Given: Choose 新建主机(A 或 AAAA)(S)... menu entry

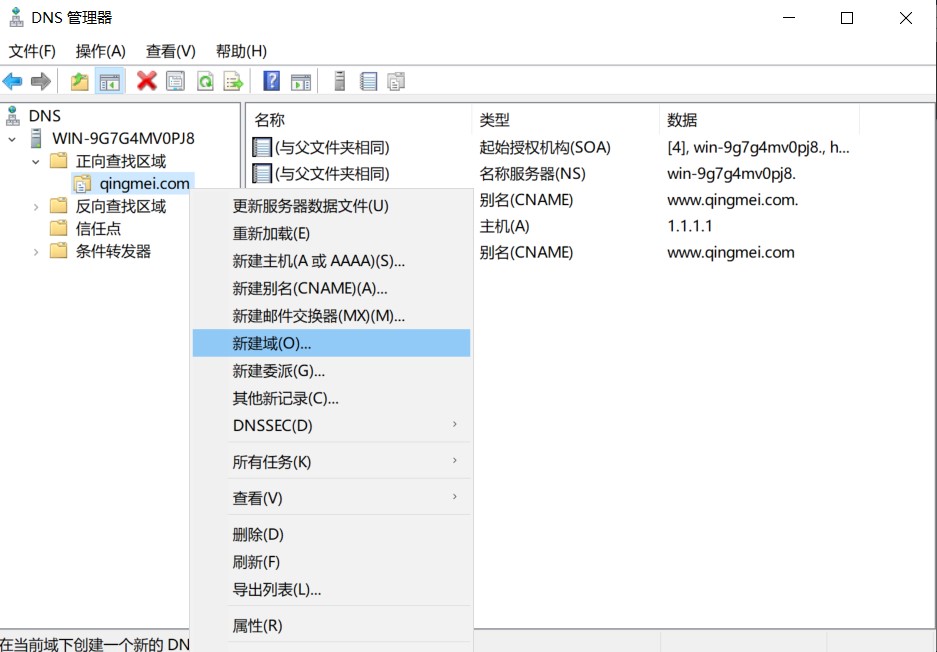Looking at the screenshot, I should [x=332, y=261].
